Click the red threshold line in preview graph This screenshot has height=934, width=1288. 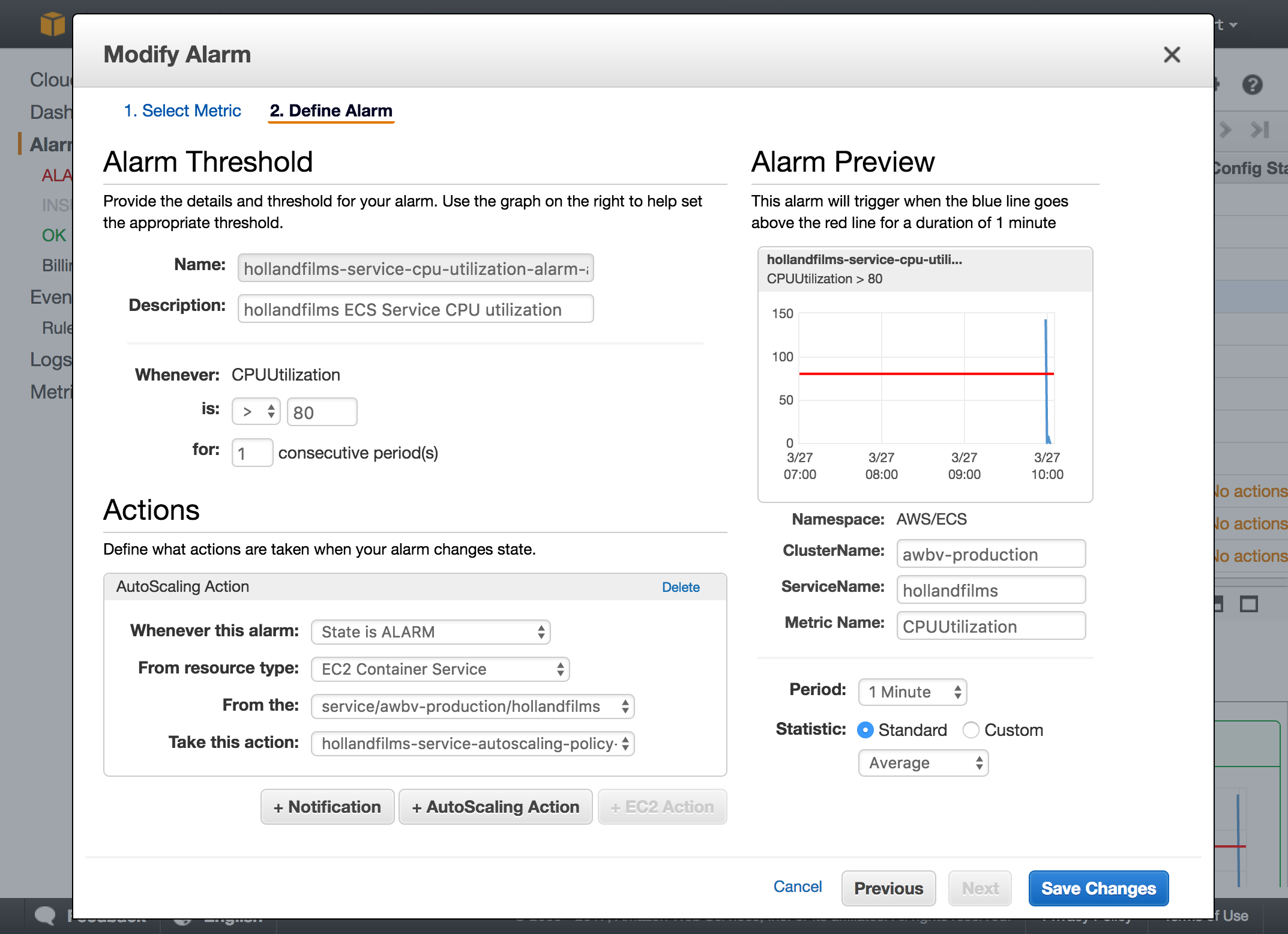[x=926, y=374]
